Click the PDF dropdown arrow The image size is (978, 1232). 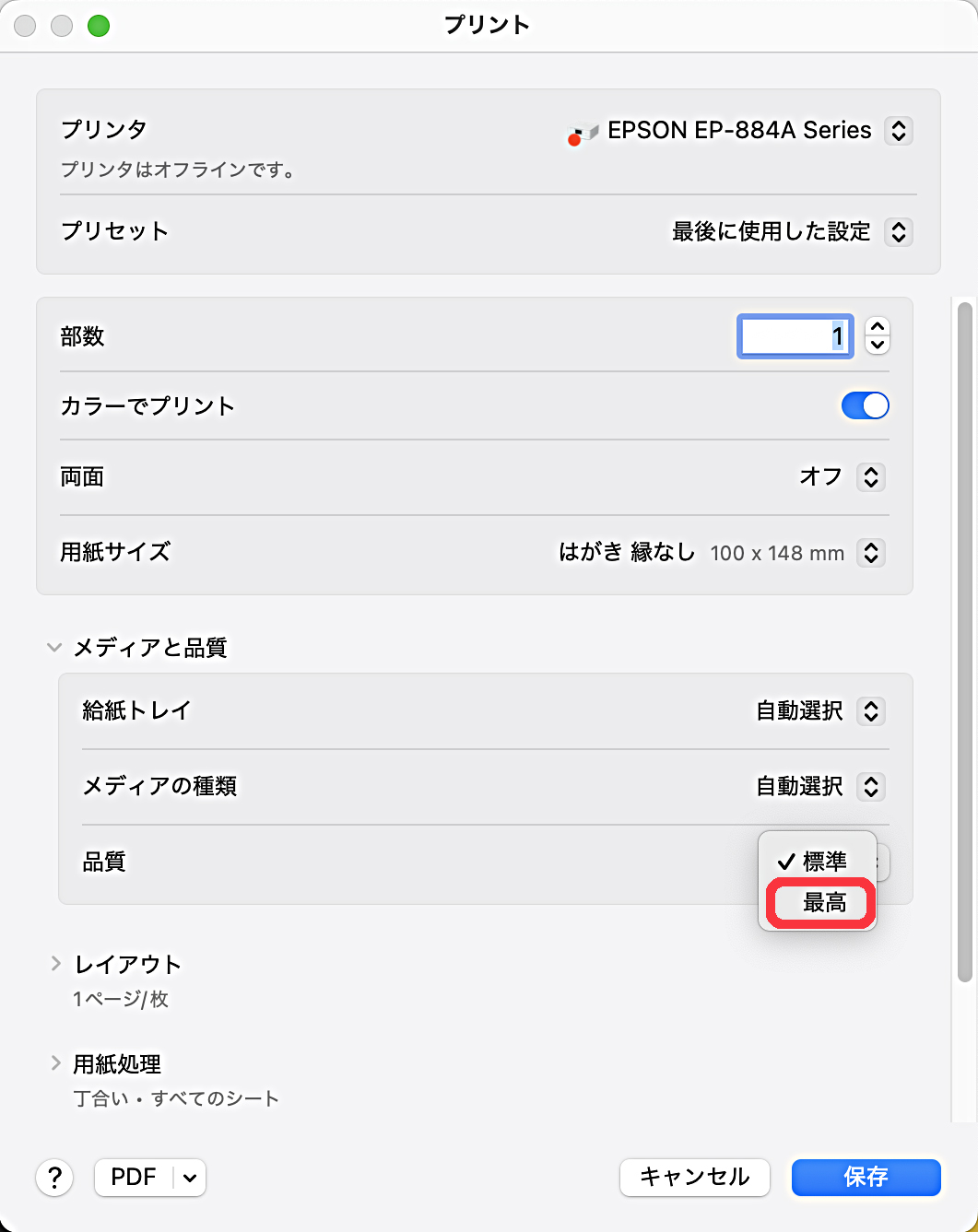[190, 1178]
